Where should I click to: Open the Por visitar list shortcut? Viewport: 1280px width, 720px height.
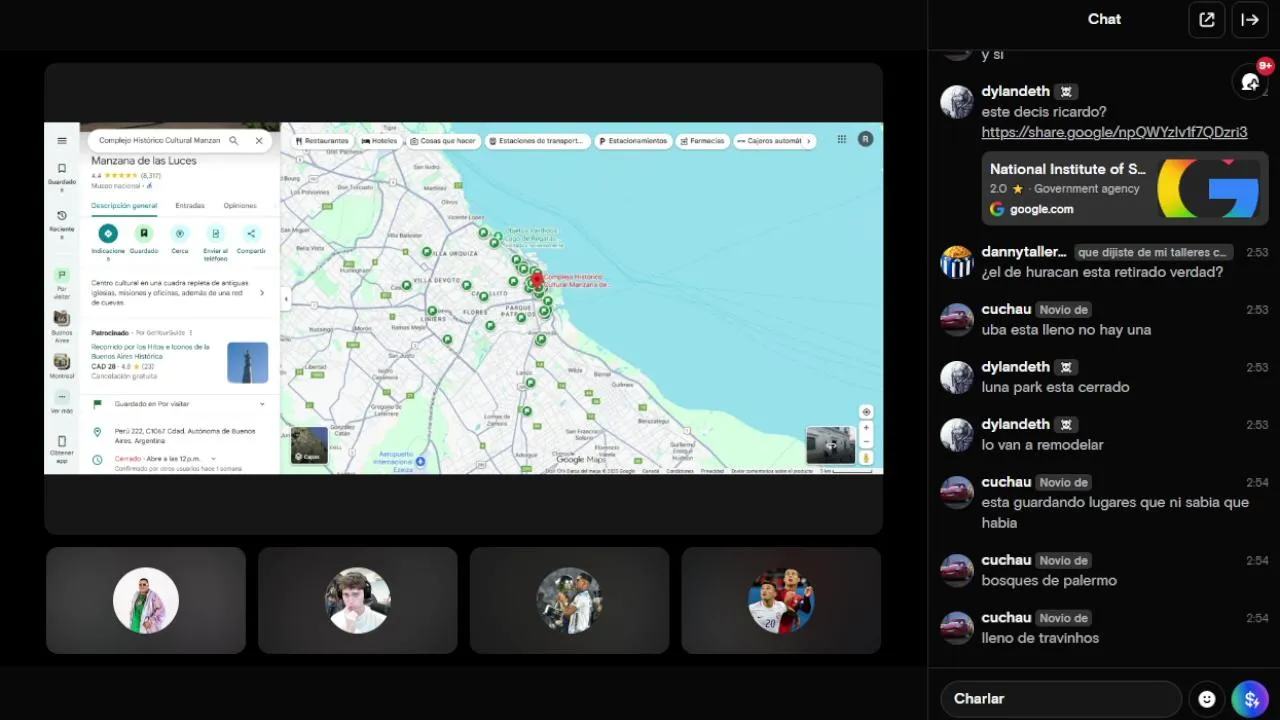62,283
